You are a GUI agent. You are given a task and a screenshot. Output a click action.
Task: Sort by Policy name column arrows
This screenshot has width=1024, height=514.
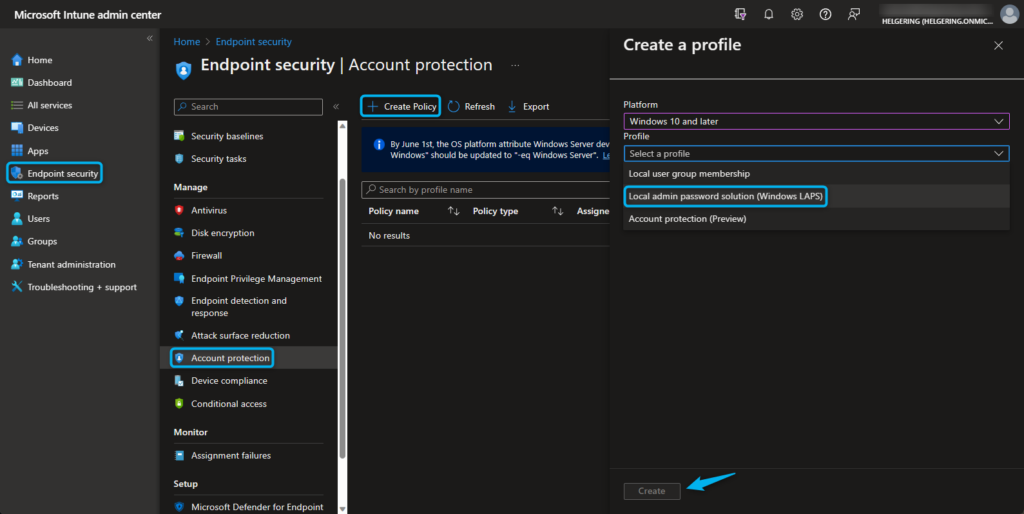[453, 211]
